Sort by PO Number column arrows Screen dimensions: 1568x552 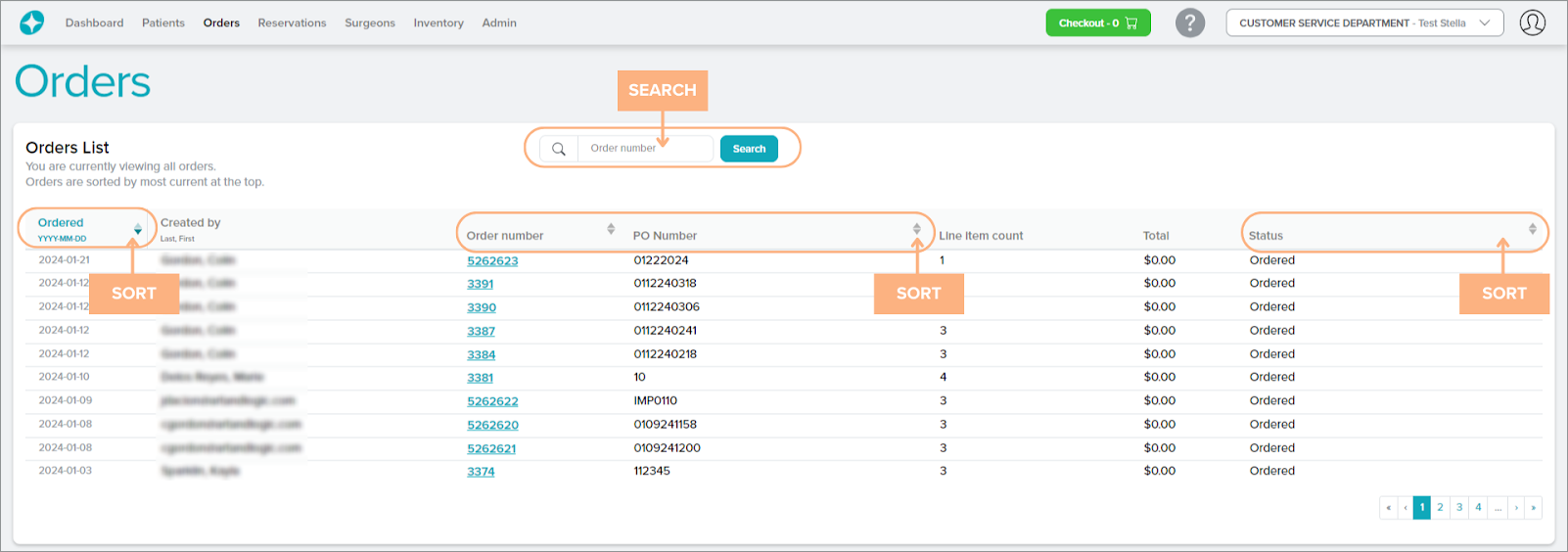pyautogui.click(x=916, y=229)
